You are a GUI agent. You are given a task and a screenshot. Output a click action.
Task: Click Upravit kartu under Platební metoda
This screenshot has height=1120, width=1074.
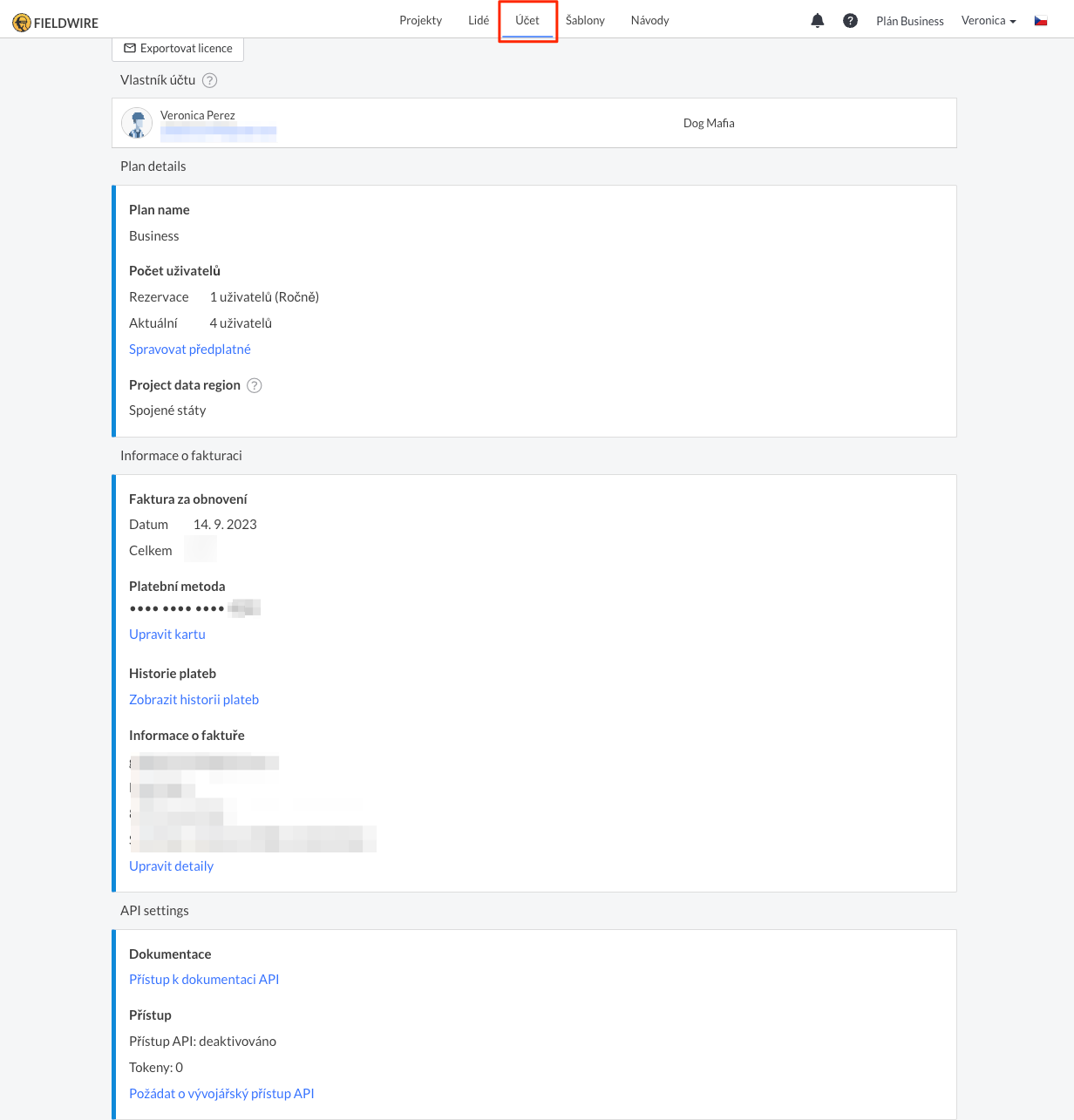coord(167,634)
